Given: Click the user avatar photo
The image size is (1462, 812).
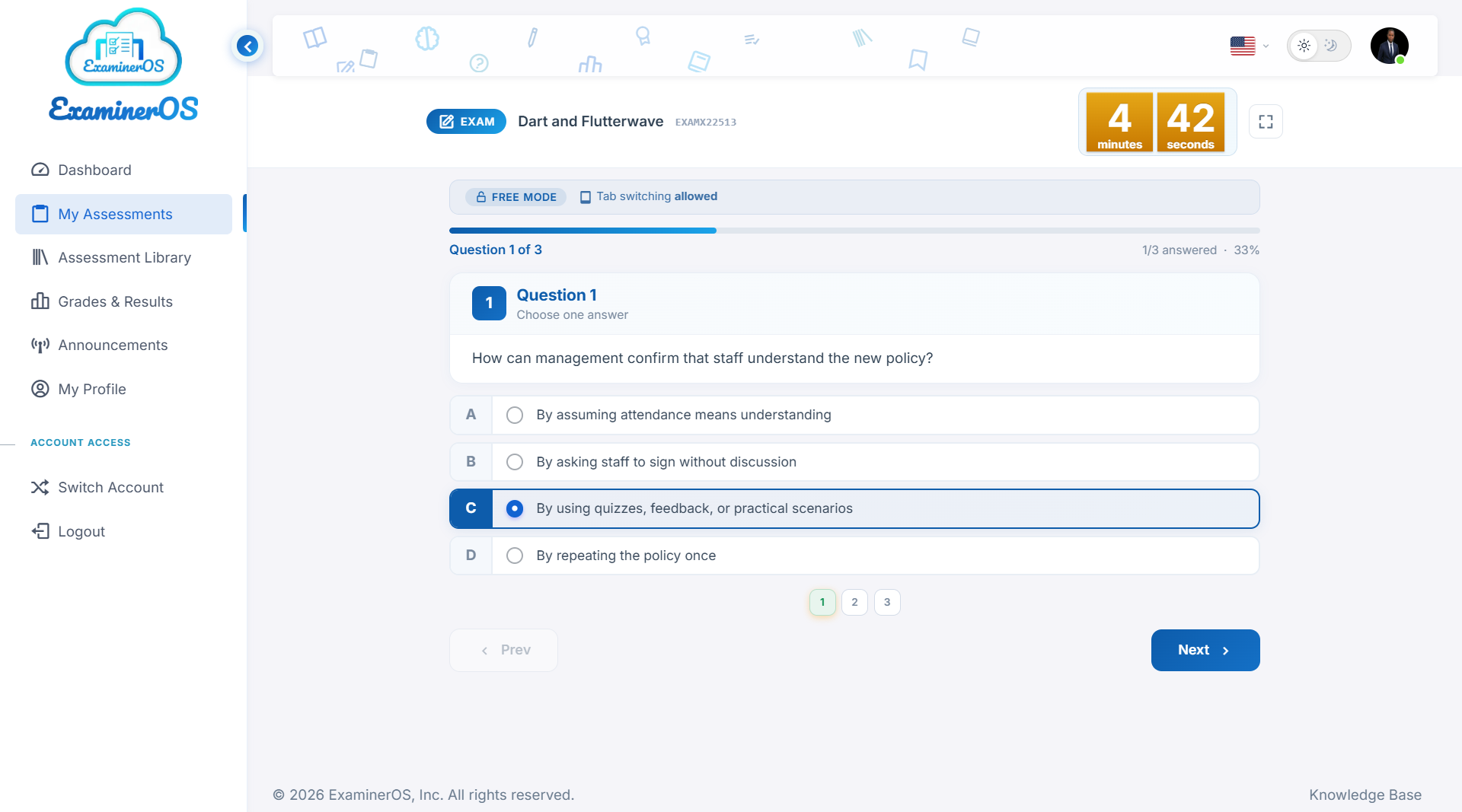Looking at the screenshot, I should (x=1389, y=46).
